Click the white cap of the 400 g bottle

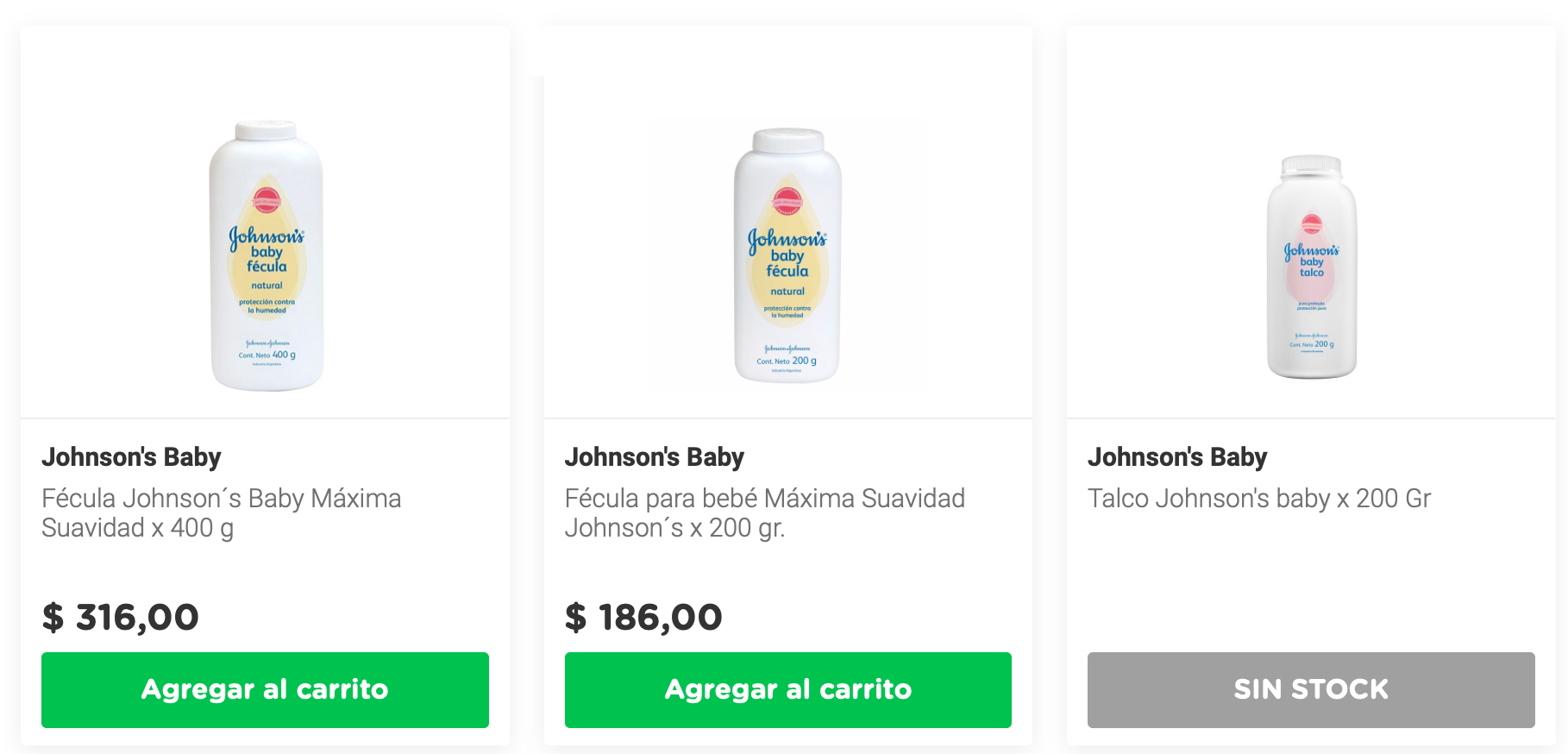click(267, 130)
